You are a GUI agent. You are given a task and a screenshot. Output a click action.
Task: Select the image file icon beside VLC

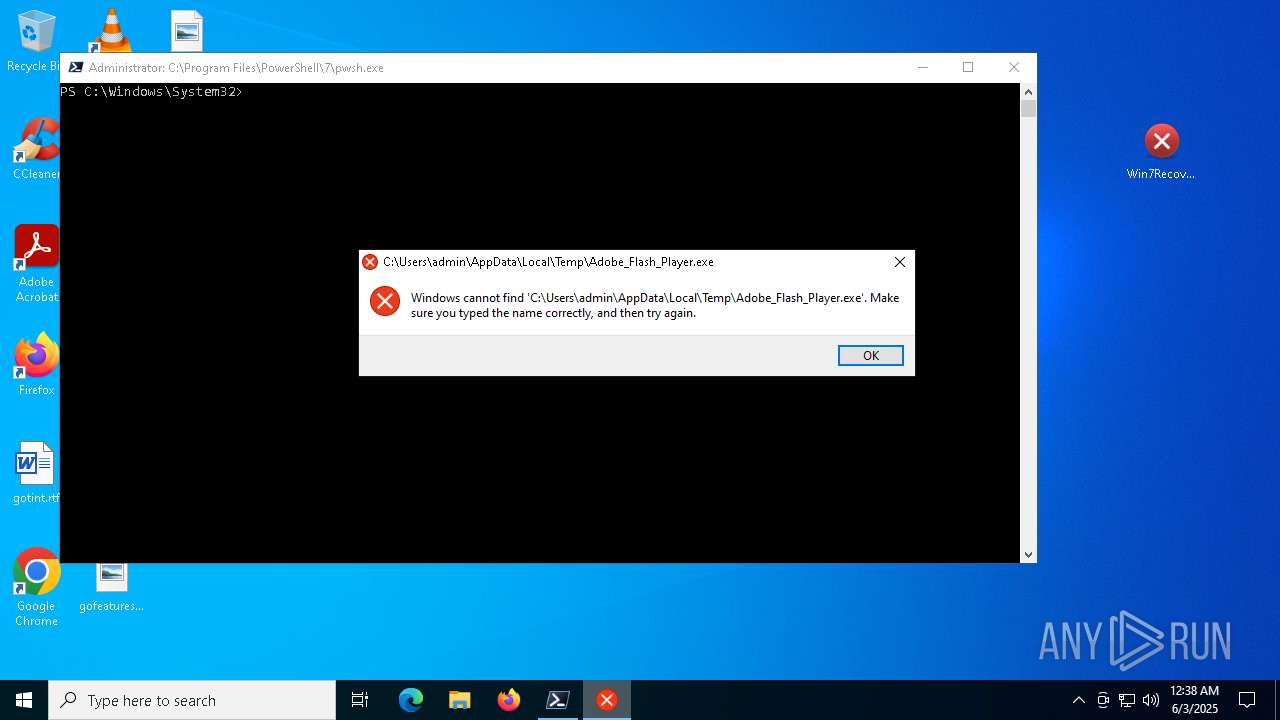tap(186, 31)
